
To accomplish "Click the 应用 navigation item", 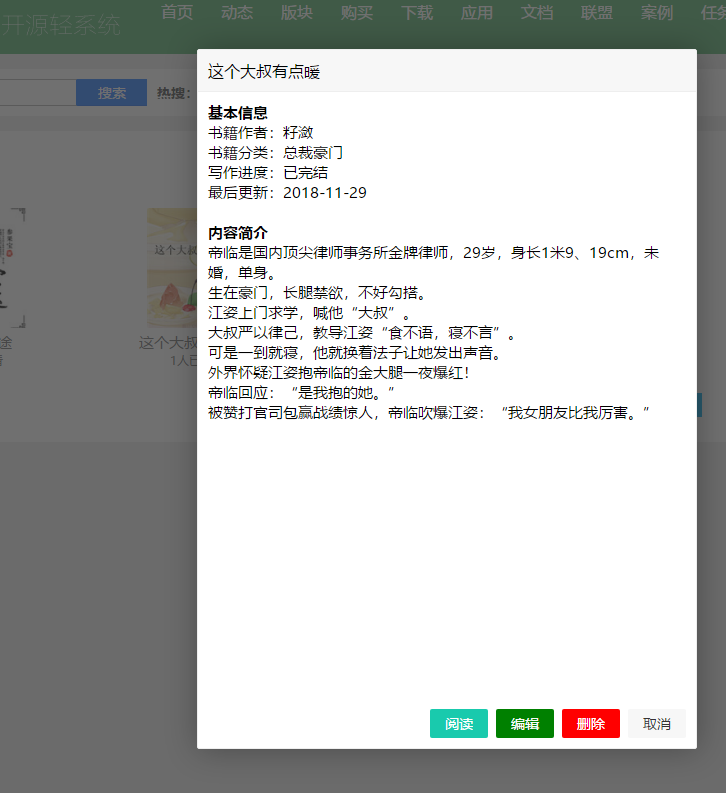I will 477,13.
